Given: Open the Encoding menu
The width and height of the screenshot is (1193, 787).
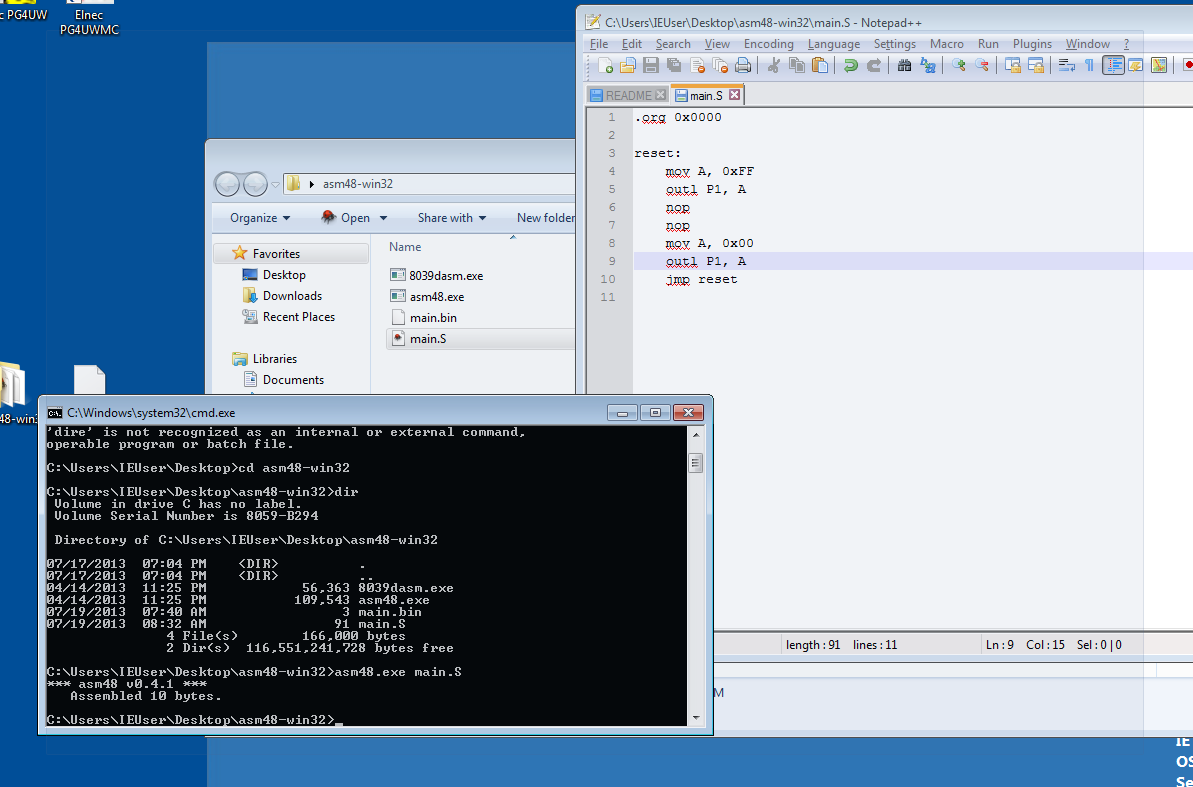Looking at the screenshot, I should coord(768,44).
